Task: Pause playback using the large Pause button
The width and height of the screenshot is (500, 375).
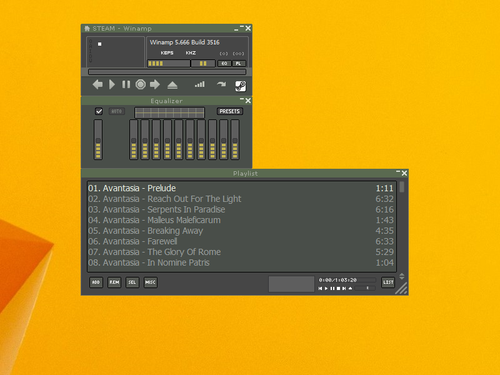Action: 126,85
